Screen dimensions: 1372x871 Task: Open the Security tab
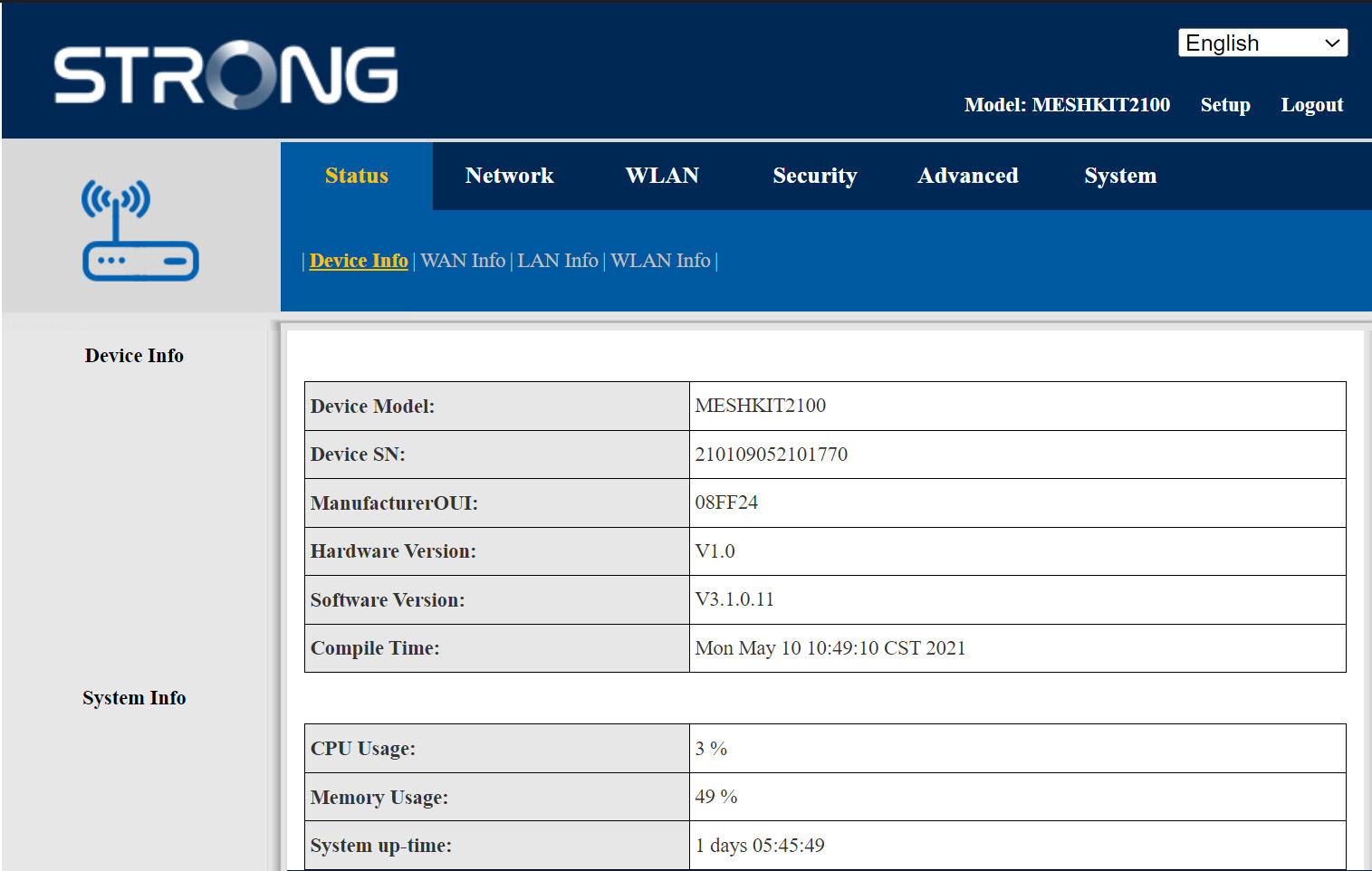coord(815,176)
